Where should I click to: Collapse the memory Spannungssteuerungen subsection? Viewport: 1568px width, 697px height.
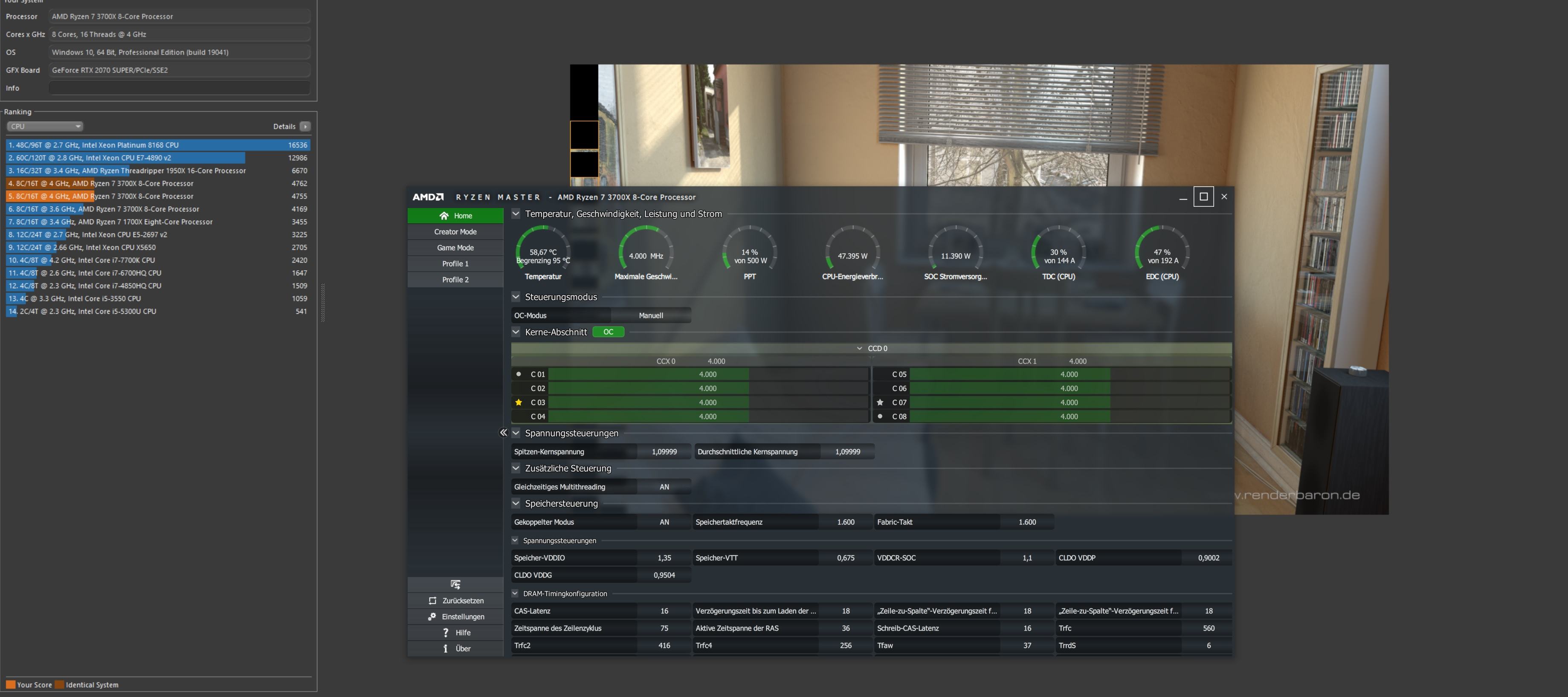point(515,540)
